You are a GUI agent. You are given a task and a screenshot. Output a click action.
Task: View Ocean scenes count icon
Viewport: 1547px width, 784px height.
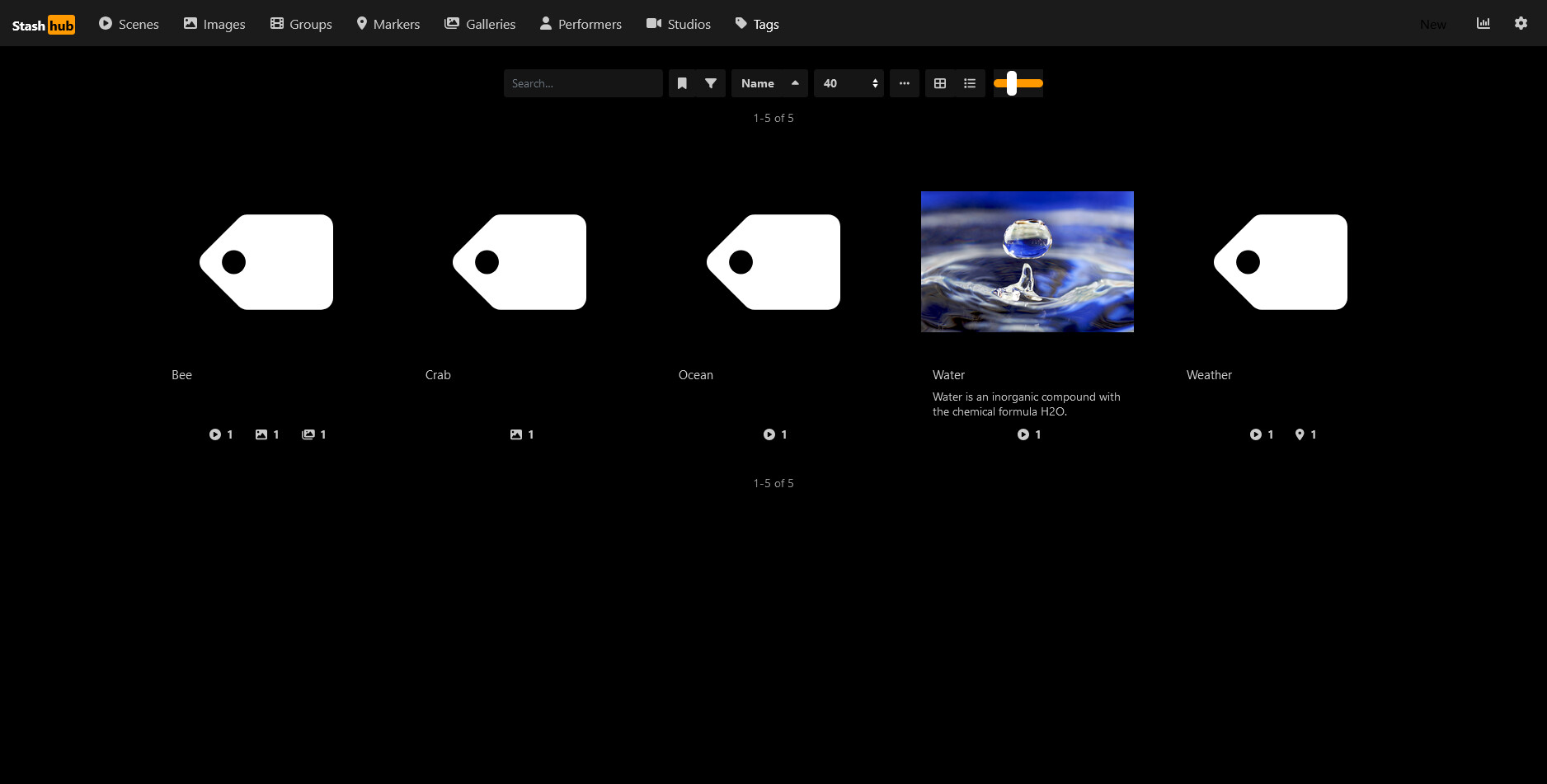pyautogui.click(x=775, y=434)
